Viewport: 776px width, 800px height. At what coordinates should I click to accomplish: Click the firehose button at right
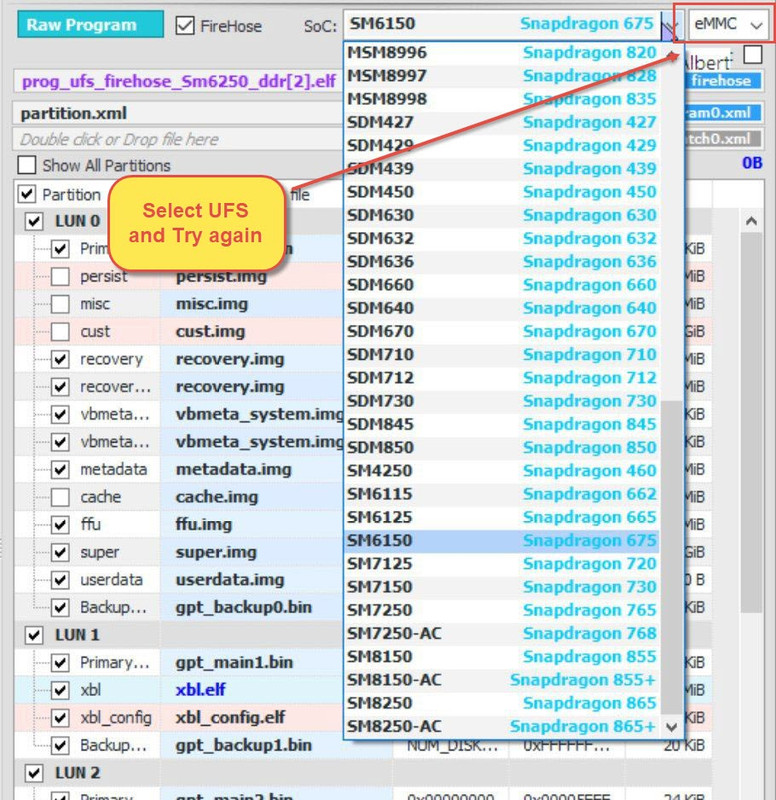pos(722,81)
